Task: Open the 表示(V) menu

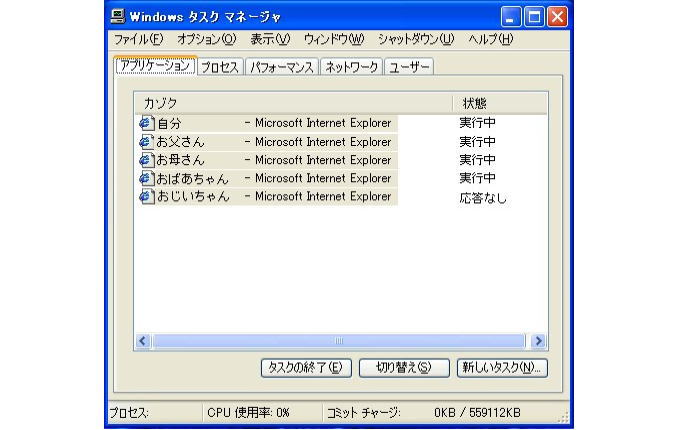Action: [270, 39]
